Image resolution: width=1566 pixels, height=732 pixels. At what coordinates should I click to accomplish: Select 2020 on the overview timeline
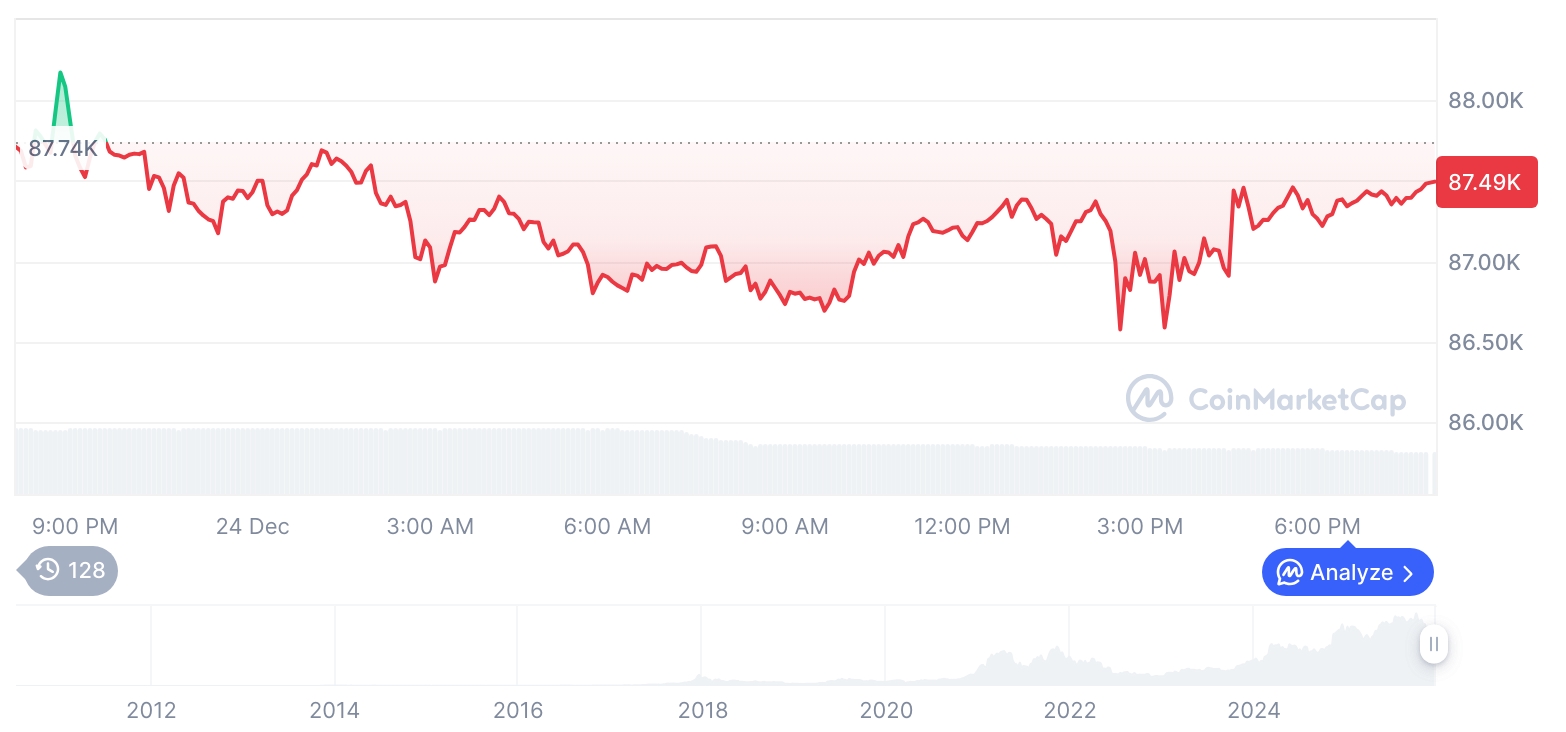[886, 710]
